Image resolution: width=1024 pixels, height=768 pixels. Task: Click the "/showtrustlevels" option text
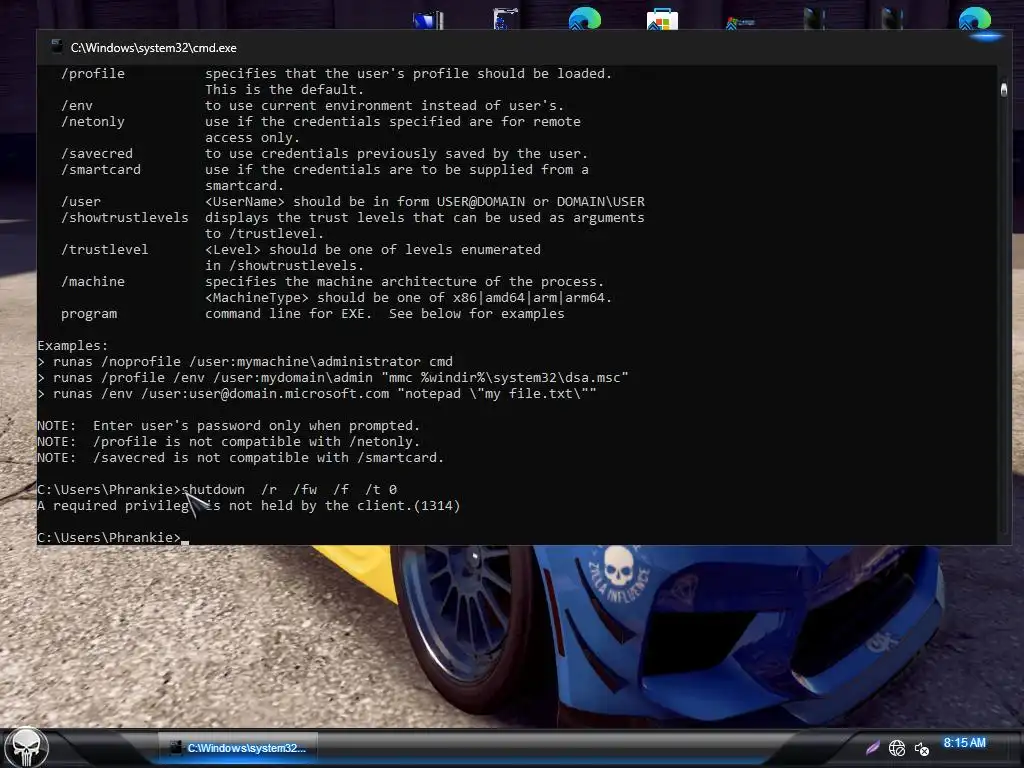[x=125, y=217]
